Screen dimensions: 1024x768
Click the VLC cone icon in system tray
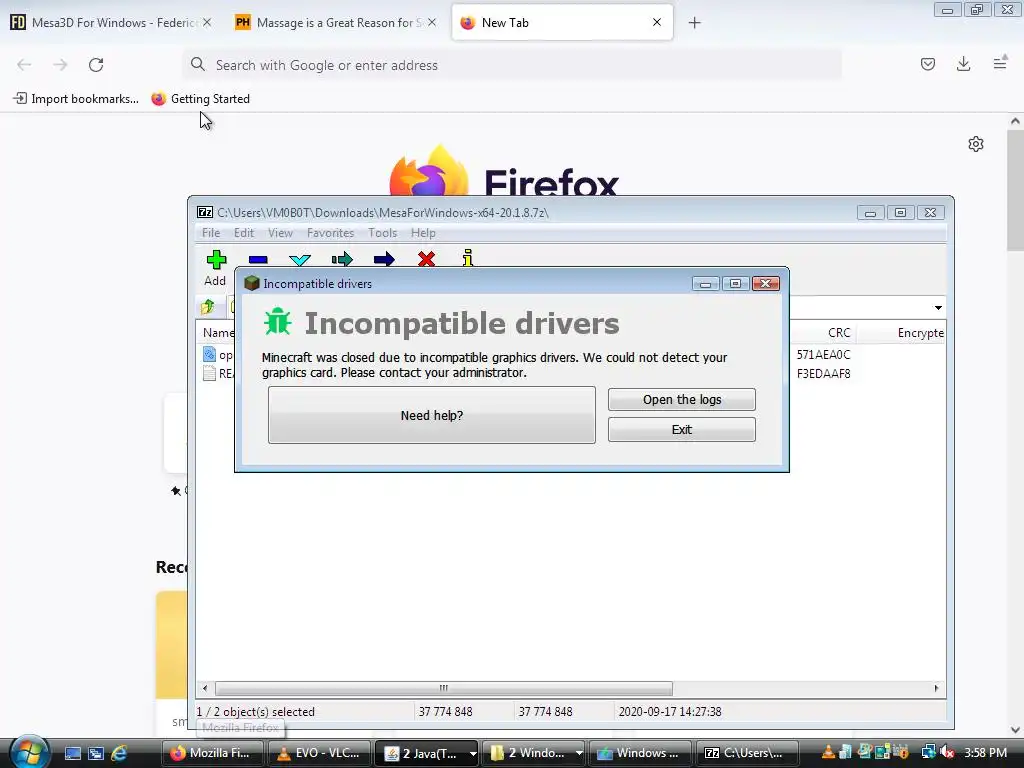click(828, 752)
